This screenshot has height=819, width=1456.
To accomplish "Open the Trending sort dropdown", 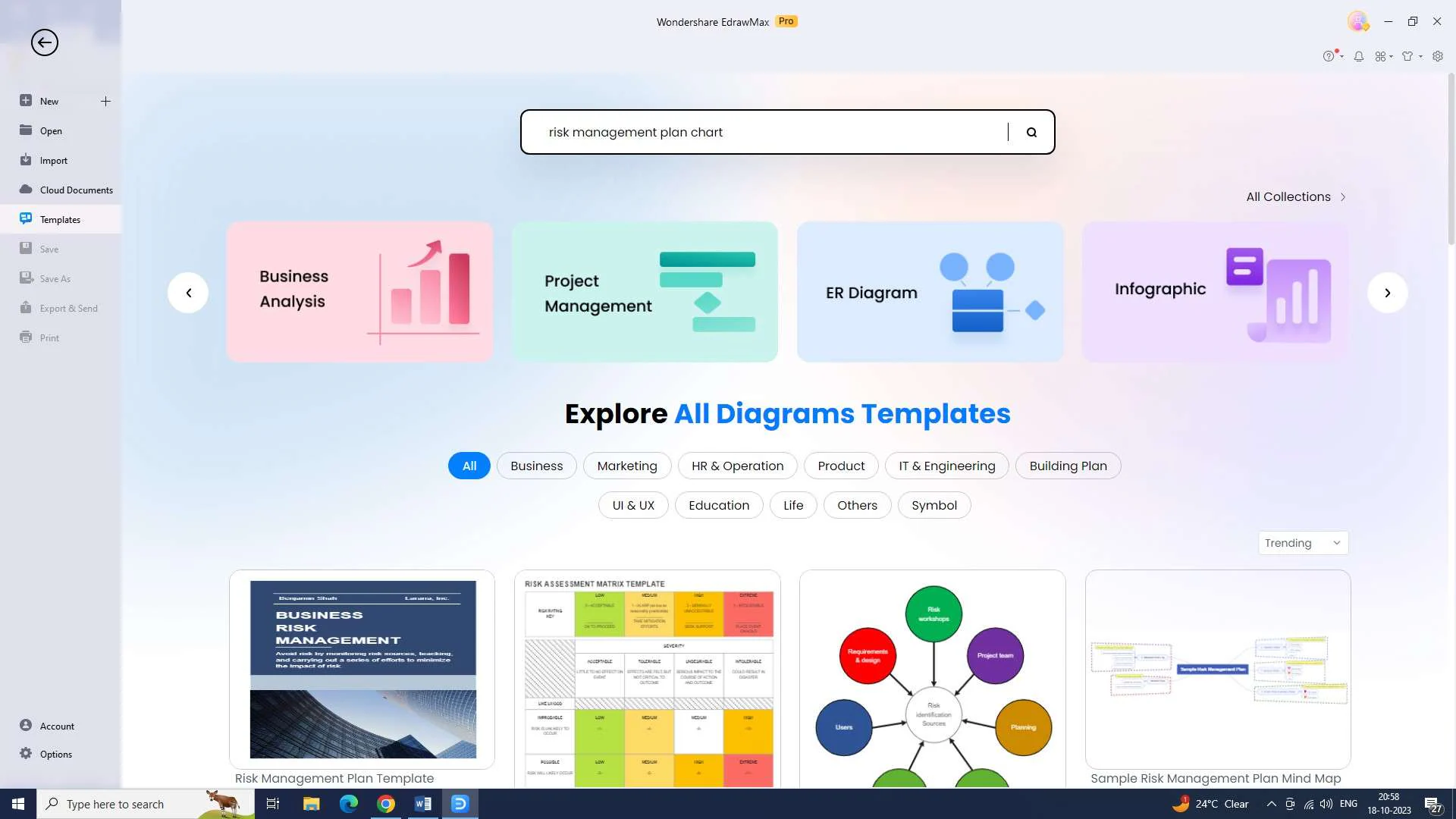I will [x=1300, y=543].
